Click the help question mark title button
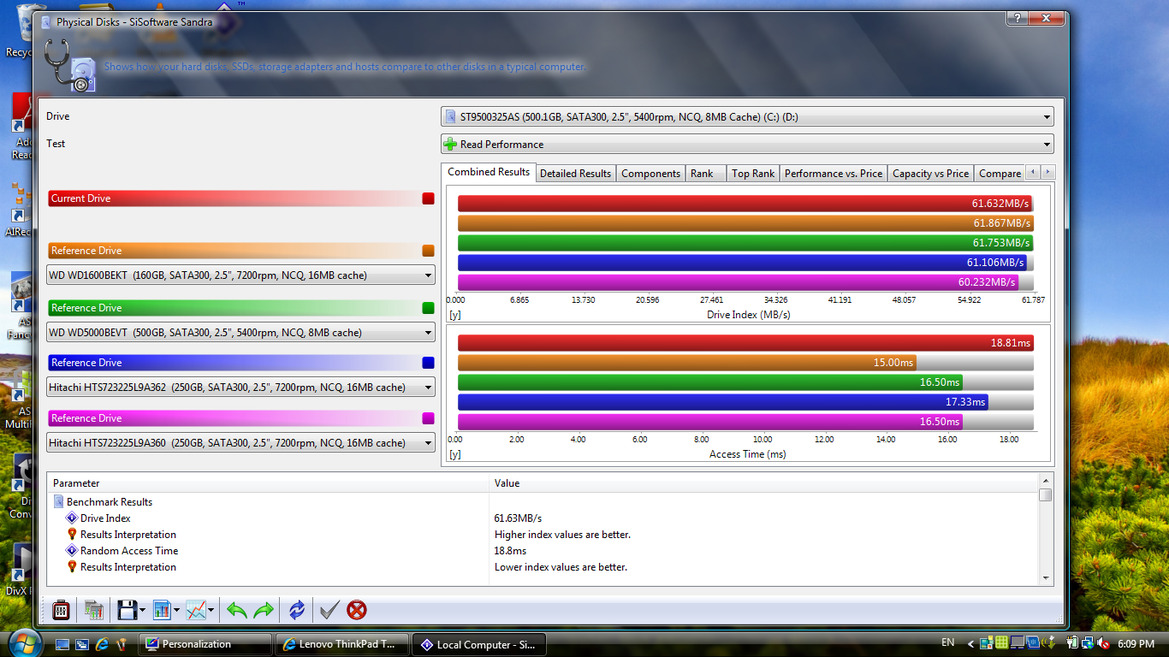The width and height of the screenshot is (1169, 657). point(1017,18)
